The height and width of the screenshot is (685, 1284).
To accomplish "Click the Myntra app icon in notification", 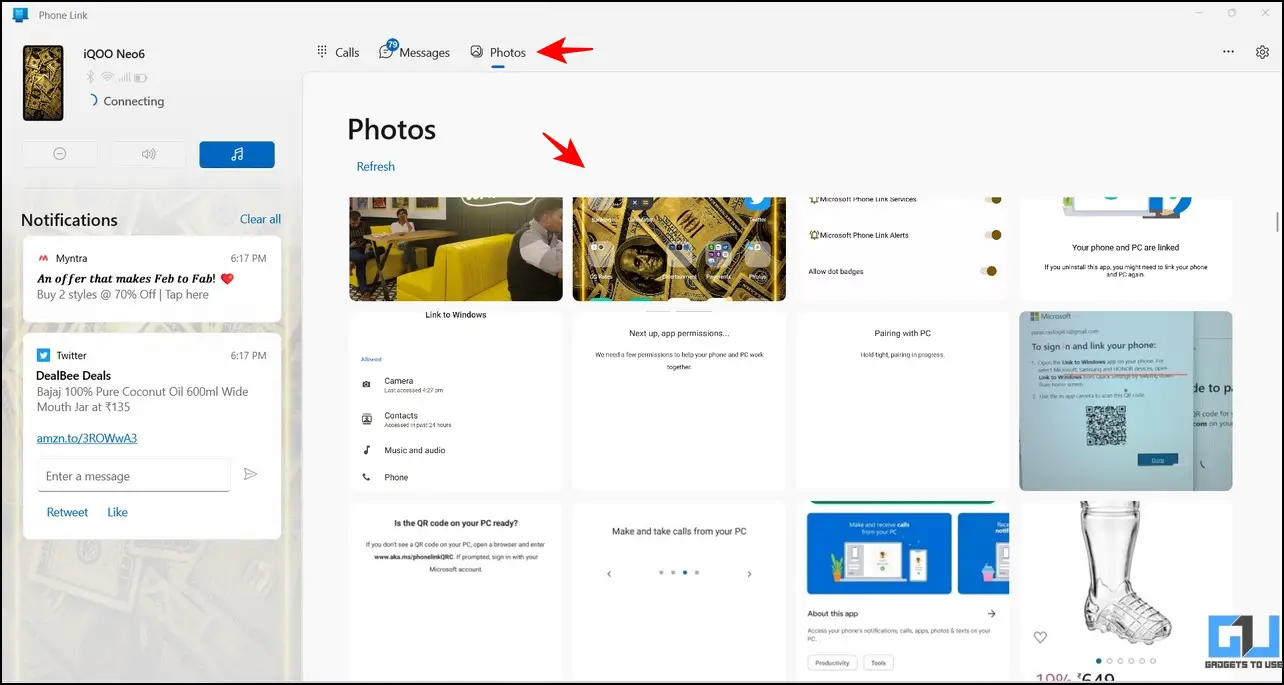I will [x=43, y=258].
